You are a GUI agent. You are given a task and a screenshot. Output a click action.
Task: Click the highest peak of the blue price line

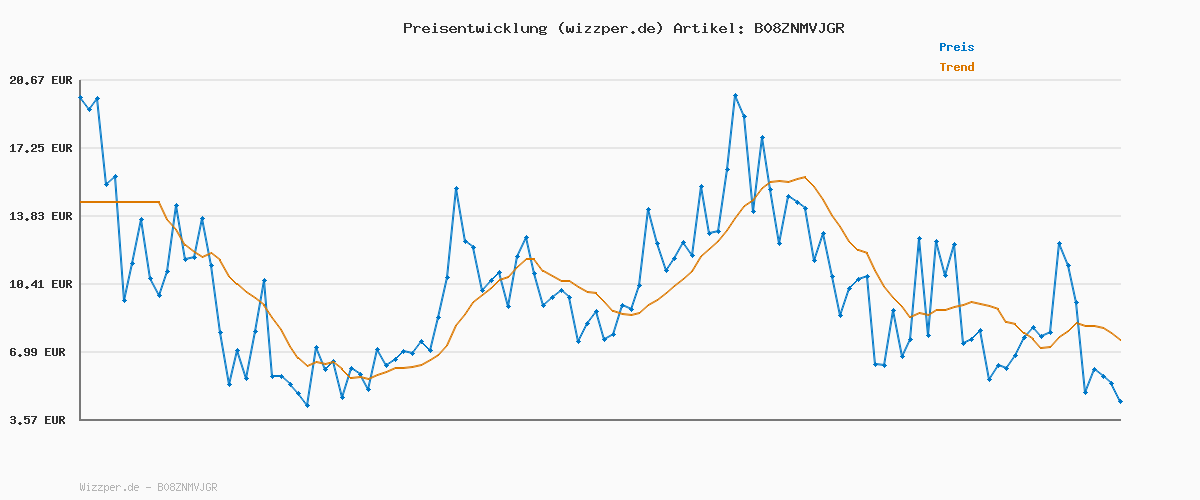[x=735, y=96]
